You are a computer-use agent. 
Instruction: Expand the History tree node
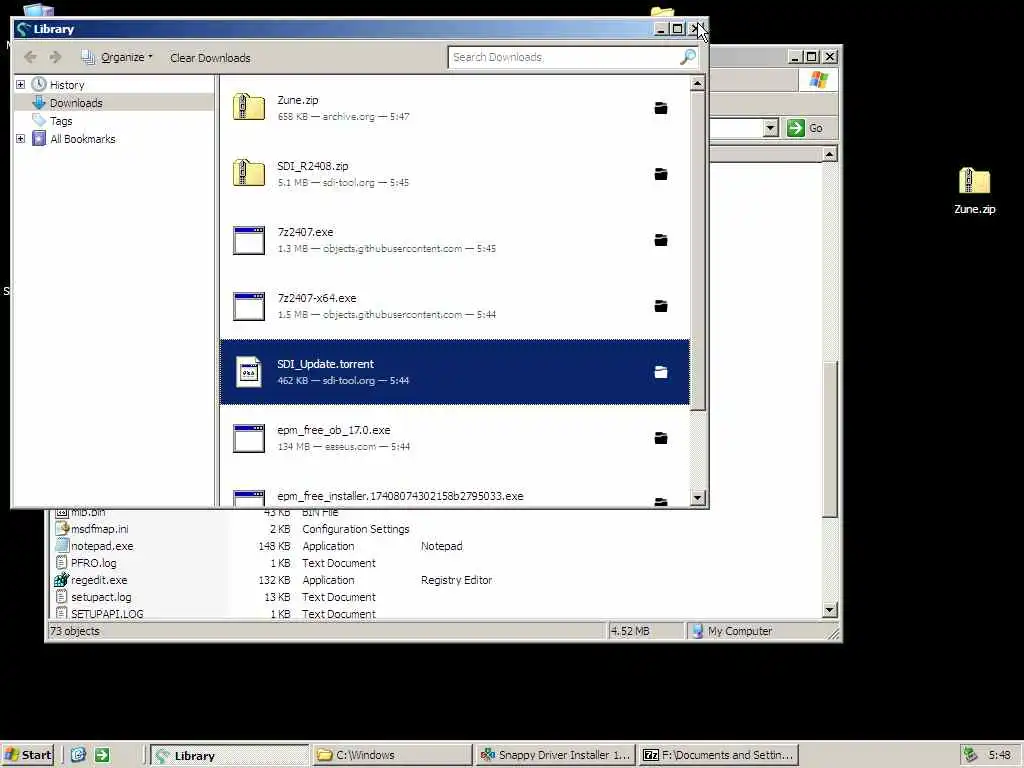pos(20,84)
